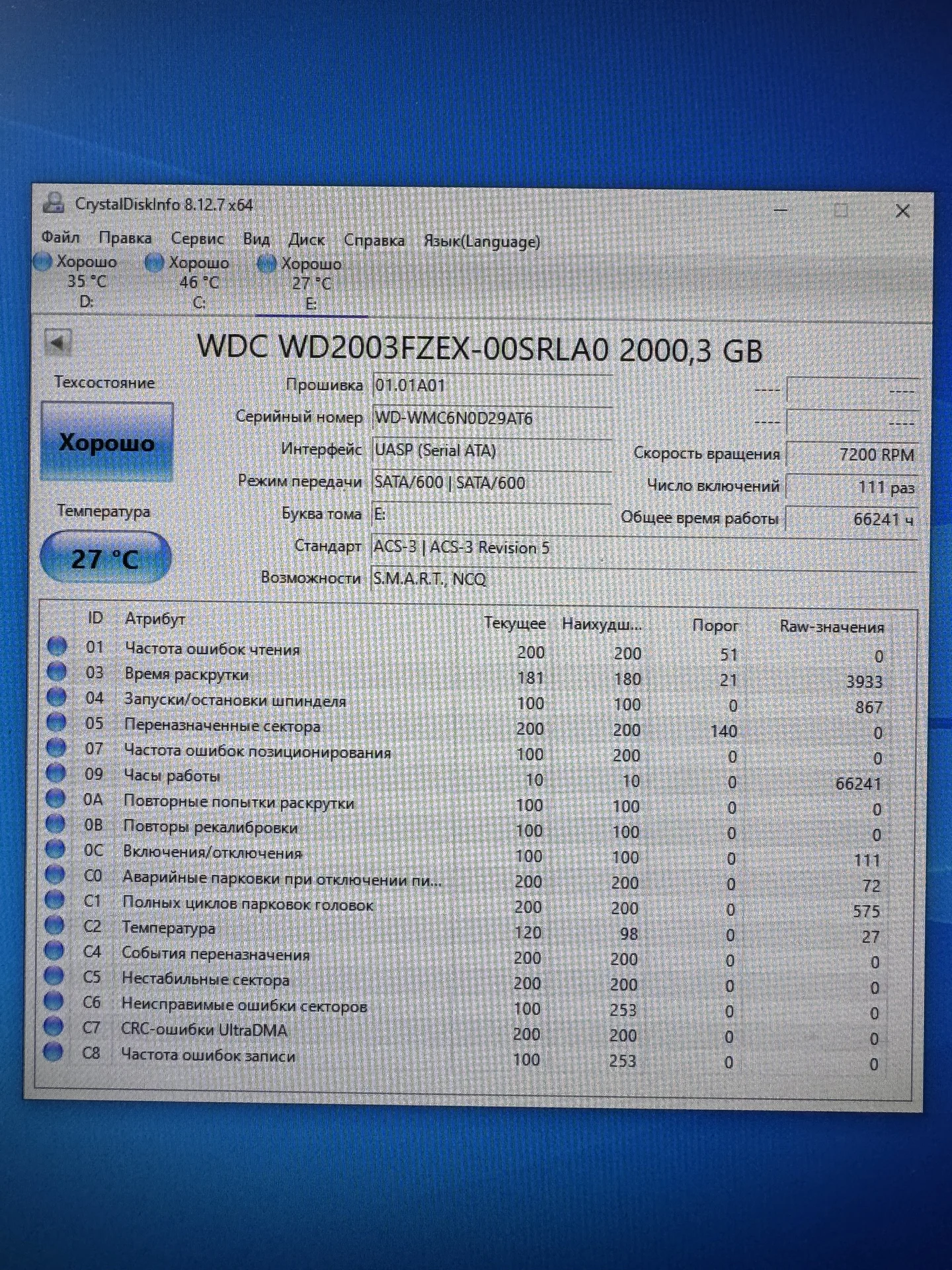Click status icon for attribute 04
Viewport: 952px width, 1270px height.
[56, 697]
